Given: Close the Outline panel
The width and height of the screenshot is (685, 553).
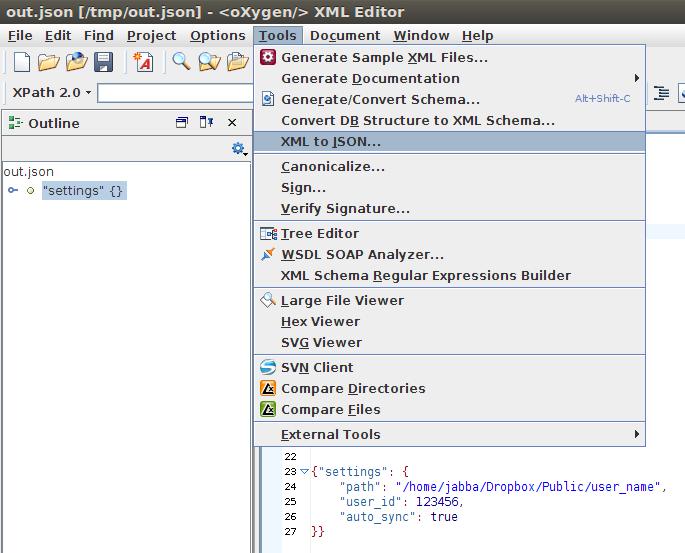Looking at the screenshot, I should pos(232,123).
